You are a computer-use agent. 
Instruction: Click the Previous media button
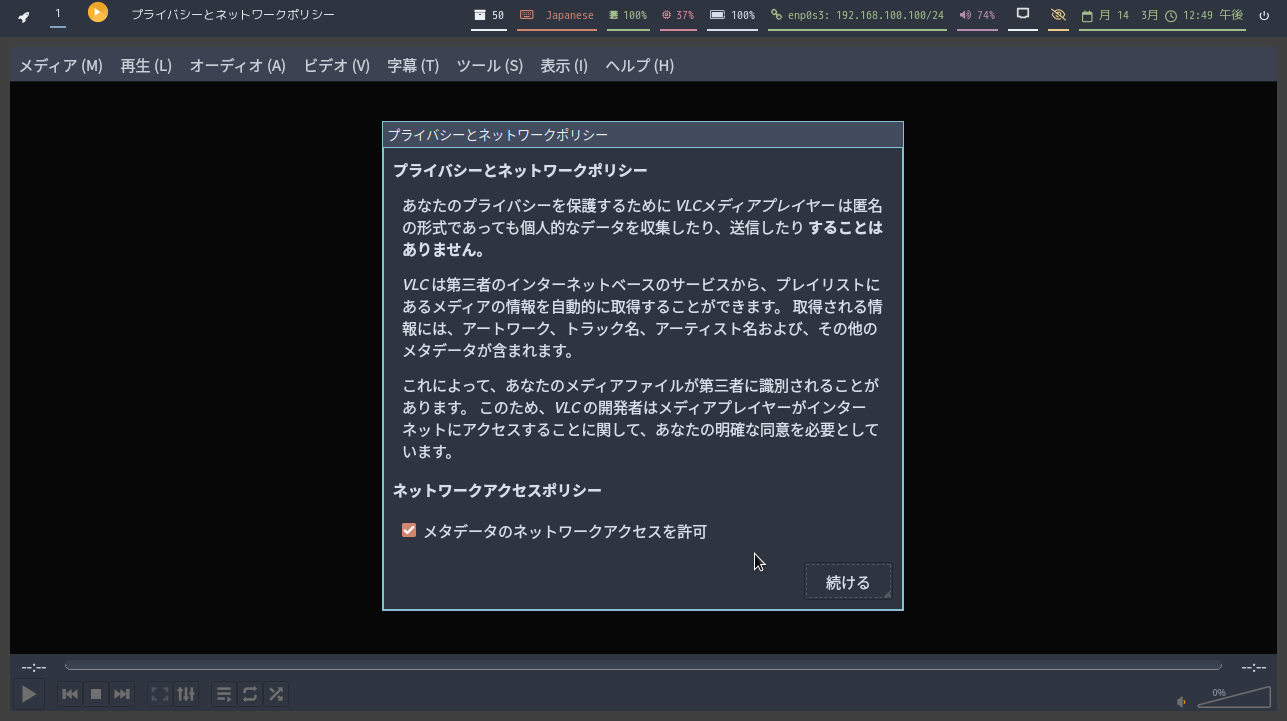70,693
